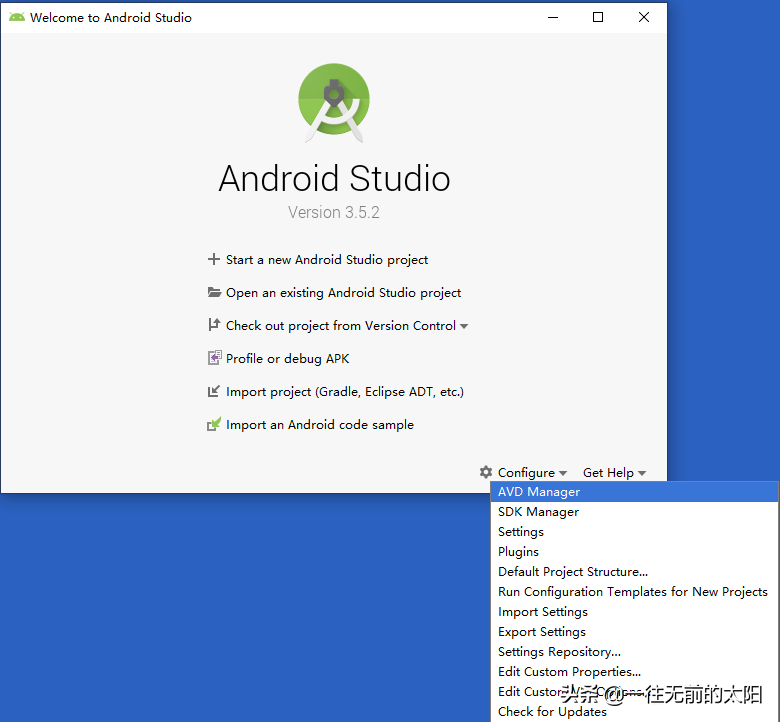
Task: Choose Export Settings menu item
Action: (x=634, y=631)
